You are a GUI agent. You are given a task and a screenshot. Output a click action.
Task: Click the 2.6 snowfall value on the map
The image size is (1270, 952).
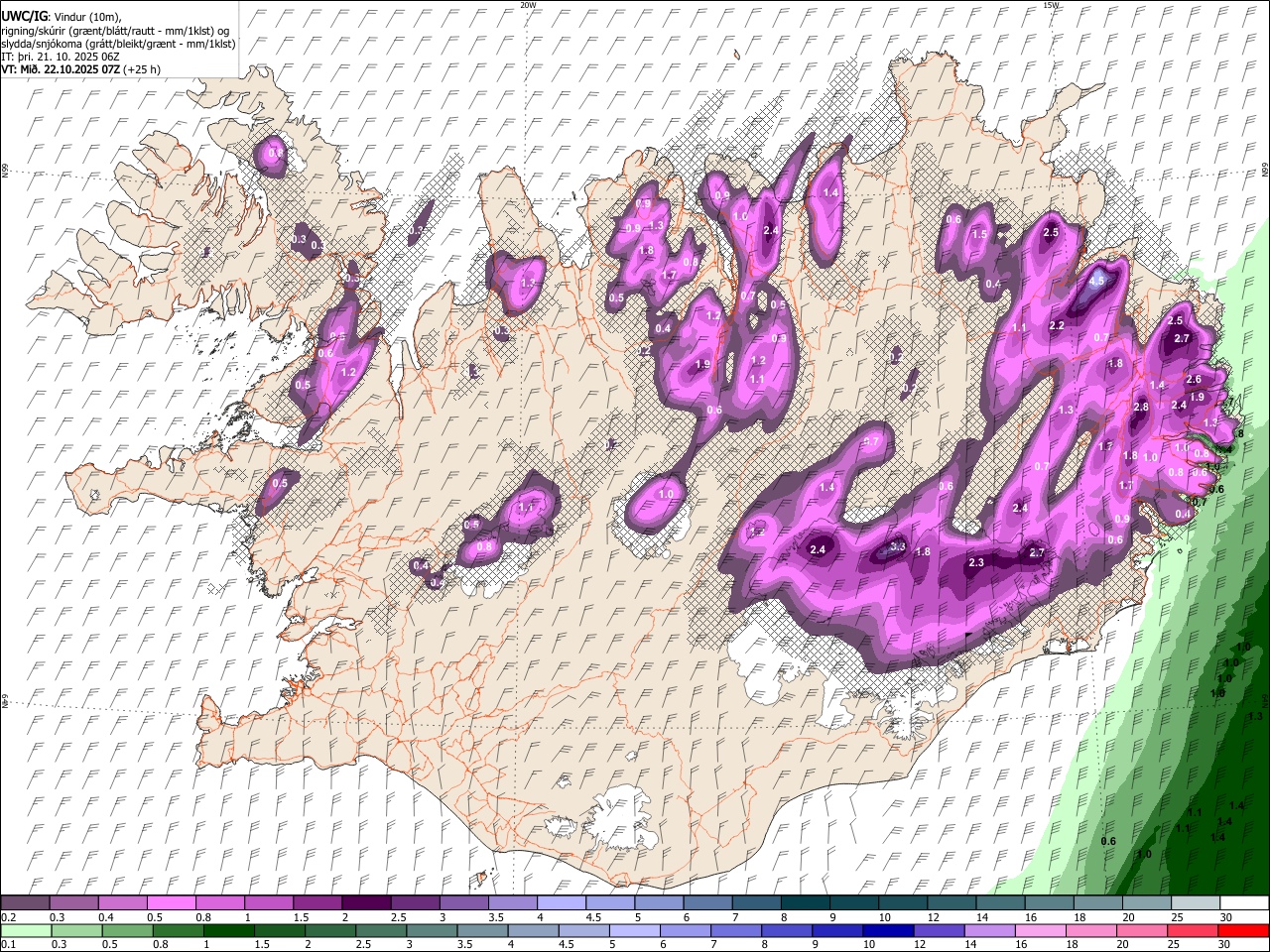click(1194, 379)
